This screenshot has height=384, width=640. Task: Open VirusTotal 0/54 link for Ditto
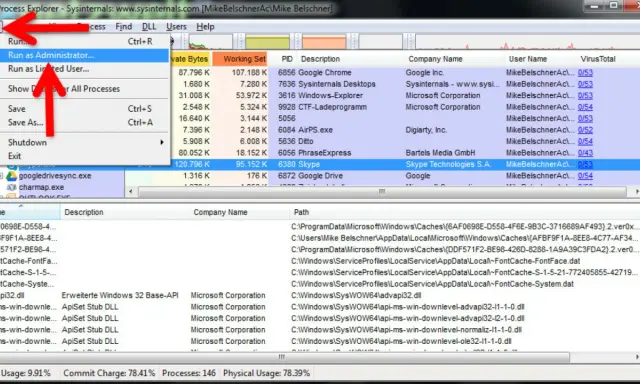pyautogui.click(x=585, y=141)
